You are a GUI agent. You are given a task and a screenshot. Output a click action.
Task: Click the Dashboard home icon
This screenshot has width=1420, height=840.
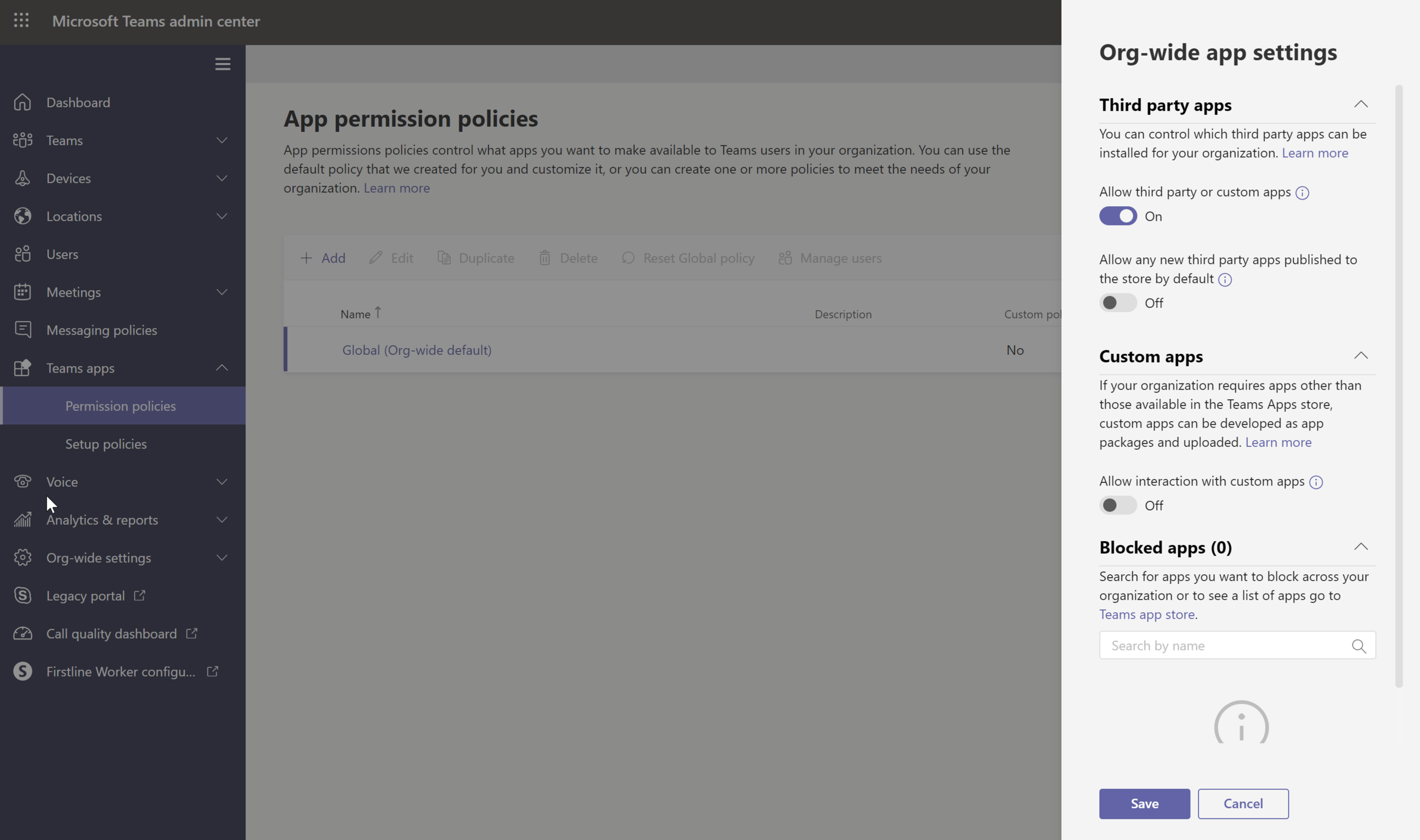click(22, 102)
